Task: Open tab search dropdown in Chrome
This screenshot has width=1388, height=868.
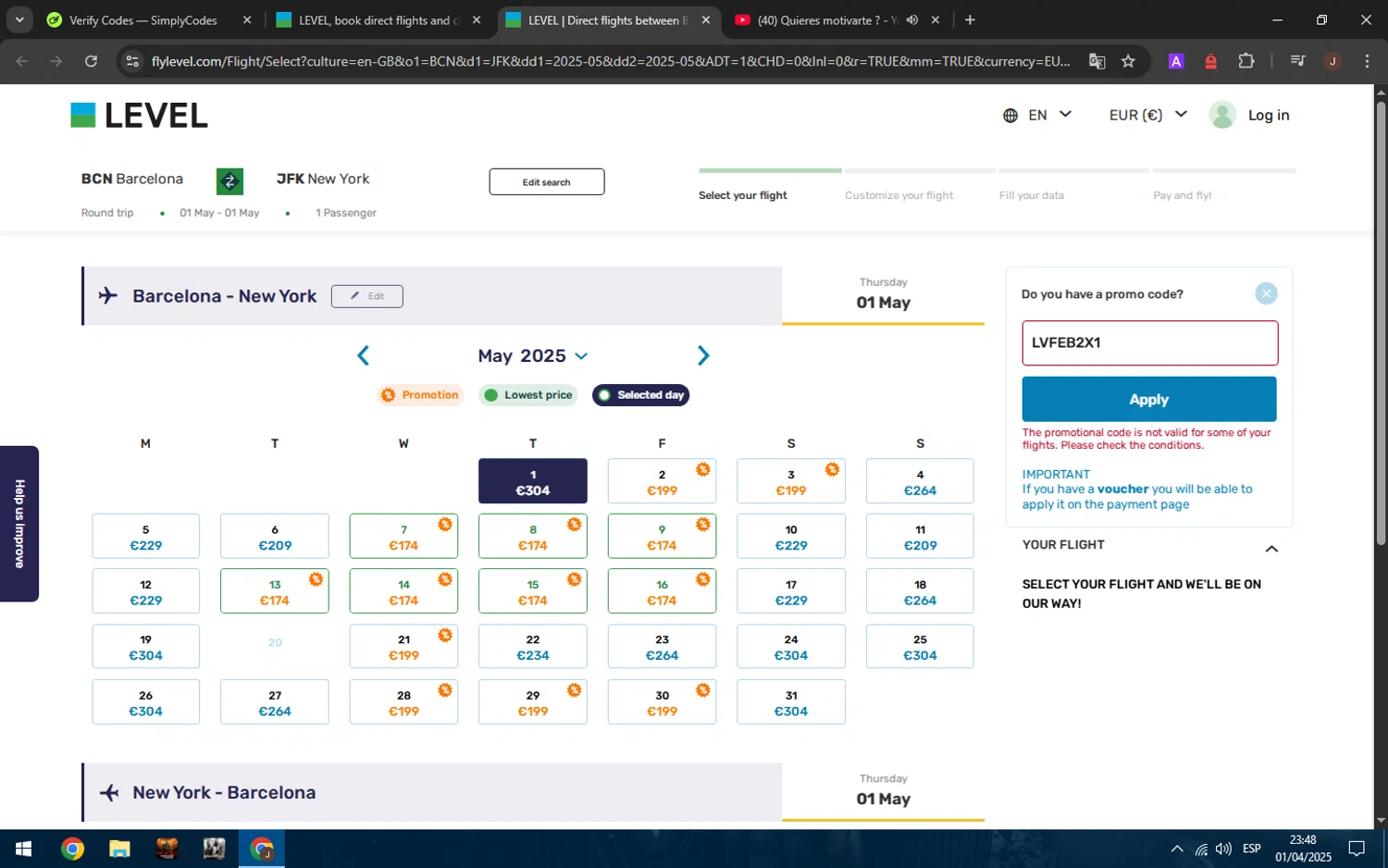Action: click(19, 19)
